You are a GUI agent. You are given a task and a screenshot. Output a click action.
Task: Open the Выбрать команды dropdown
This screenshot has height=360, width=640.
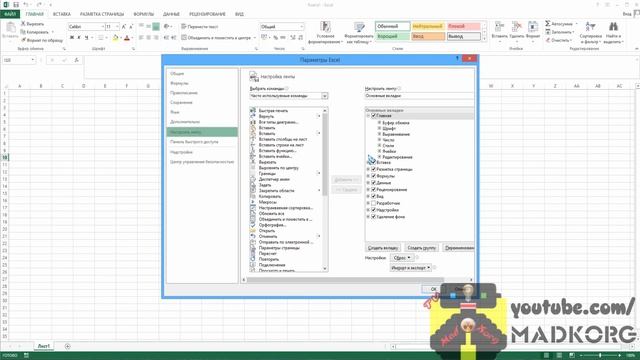point(289,96)
